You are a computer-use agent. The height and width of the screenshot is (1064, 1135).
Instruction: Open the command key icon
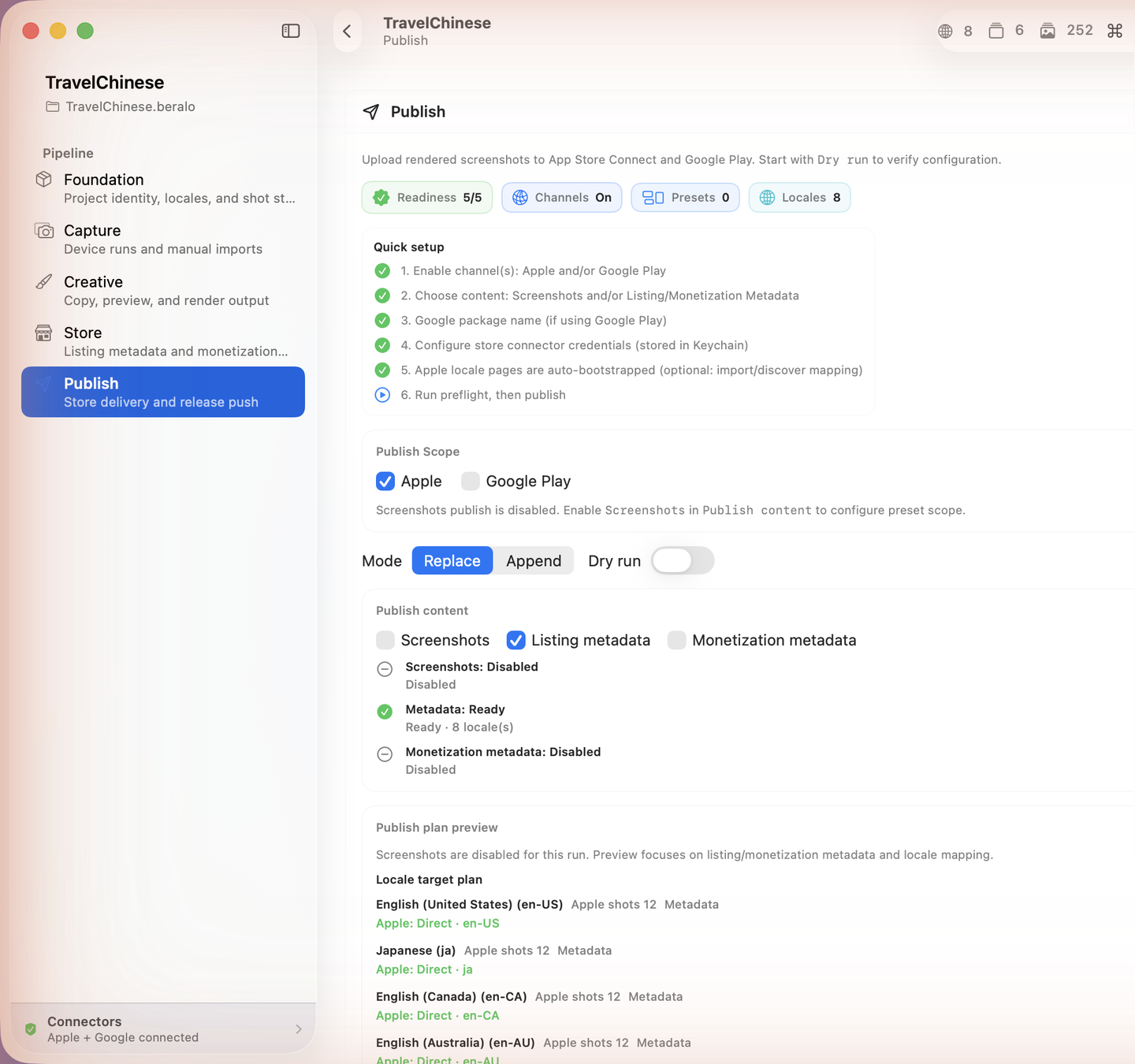click(1115, 31)
